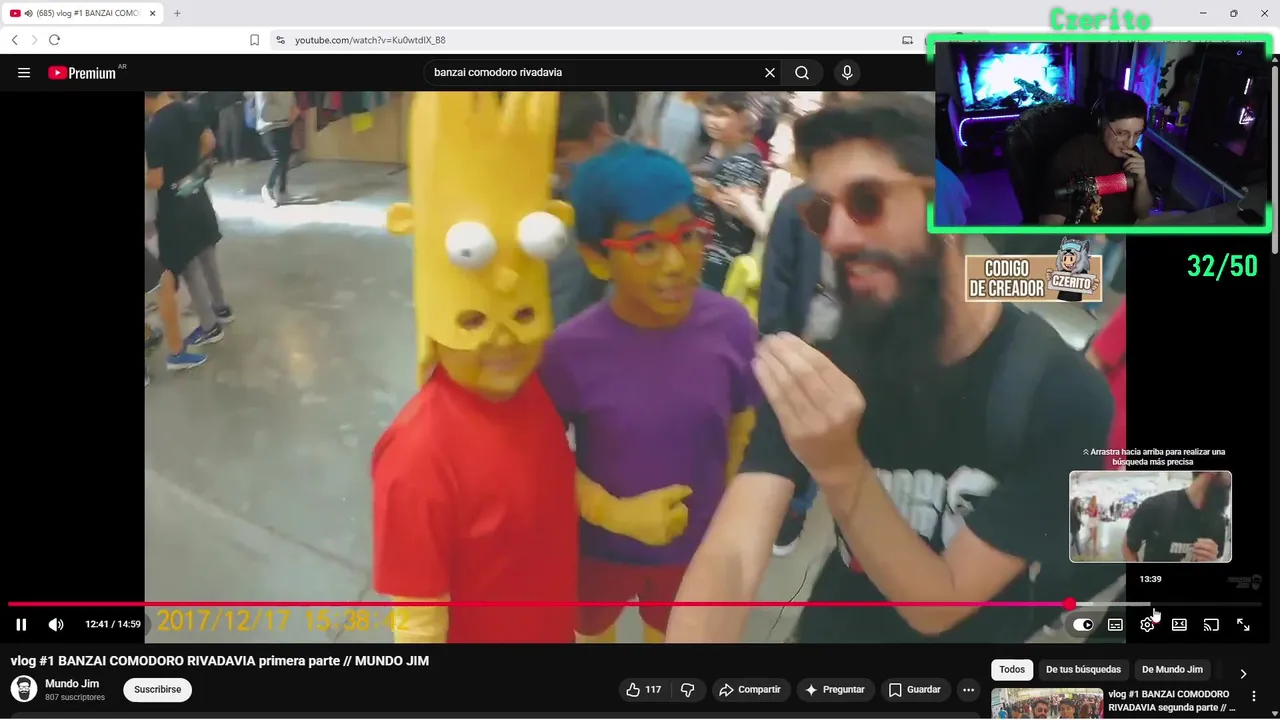
Task: Click the streamer webcam overlay
Action: (x=1100, y=134)
